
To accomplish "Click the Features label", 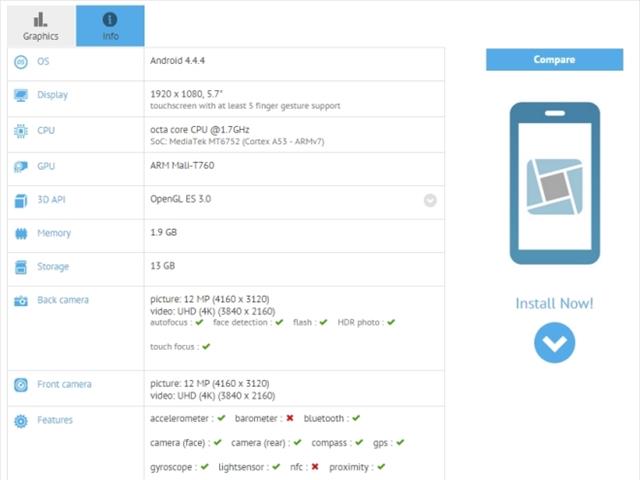I will (55, 420).
